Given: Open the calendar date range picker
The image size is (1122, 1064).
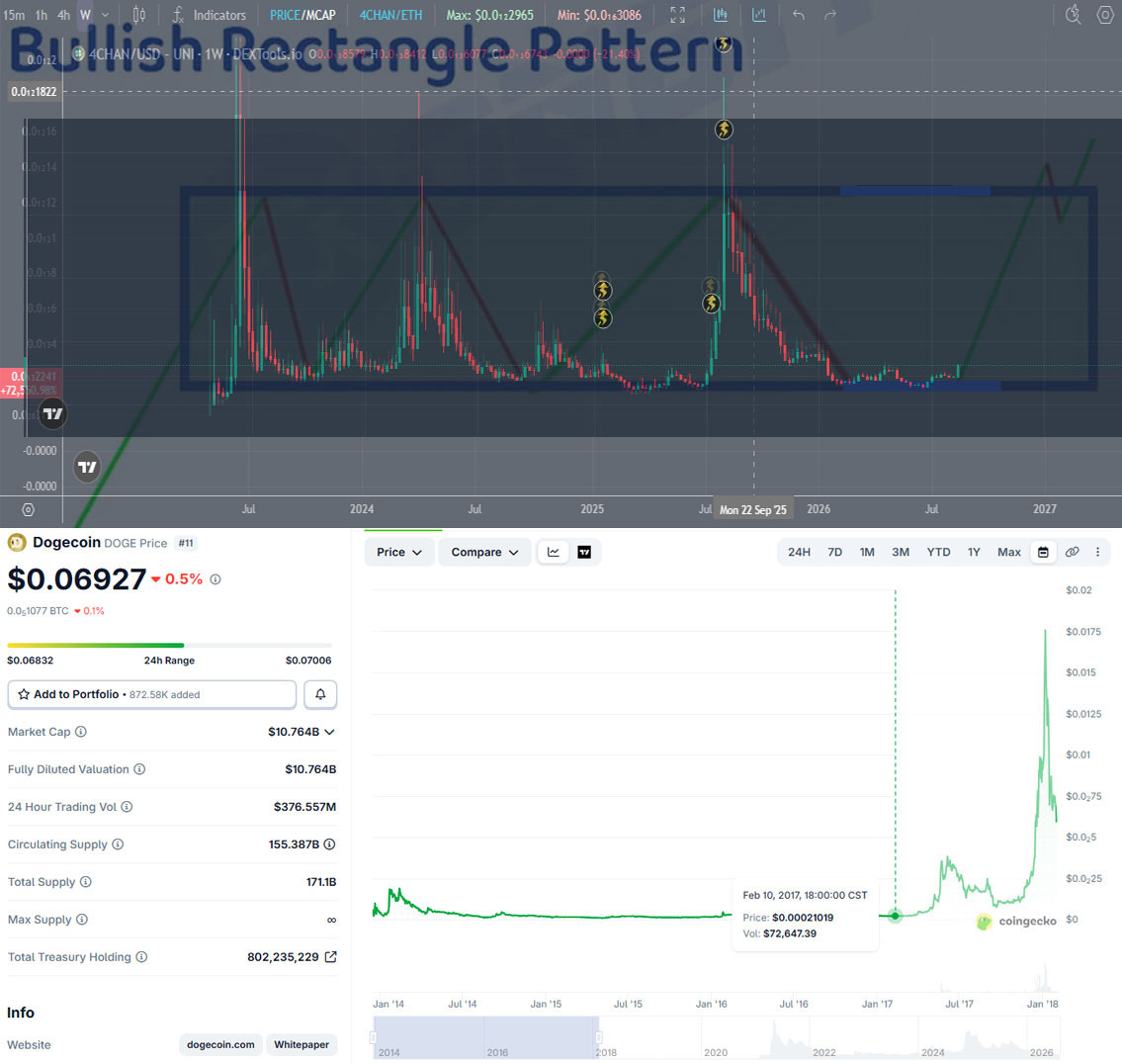Looking at the screenshot, I should pos(1043,552).
